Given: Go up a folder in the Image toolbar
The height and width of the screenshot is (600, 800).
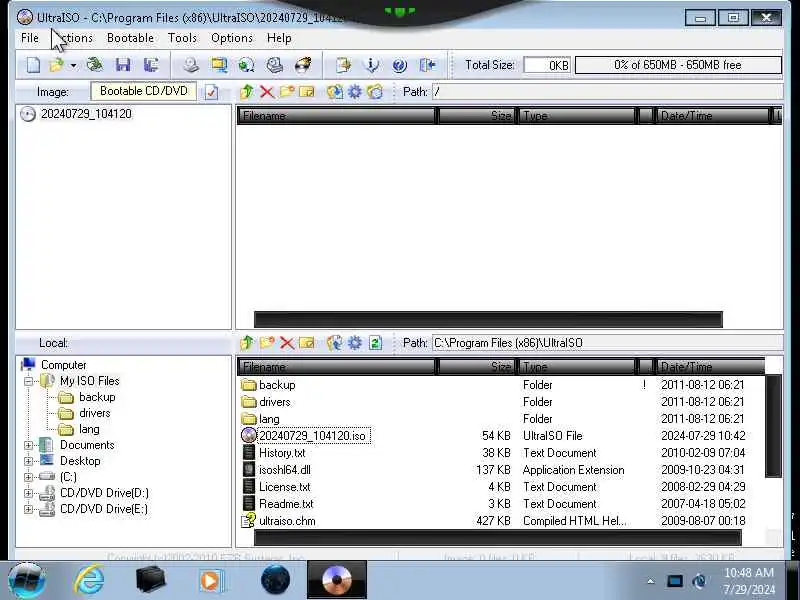Looking at the screenshot, I should tap(247, 92).
